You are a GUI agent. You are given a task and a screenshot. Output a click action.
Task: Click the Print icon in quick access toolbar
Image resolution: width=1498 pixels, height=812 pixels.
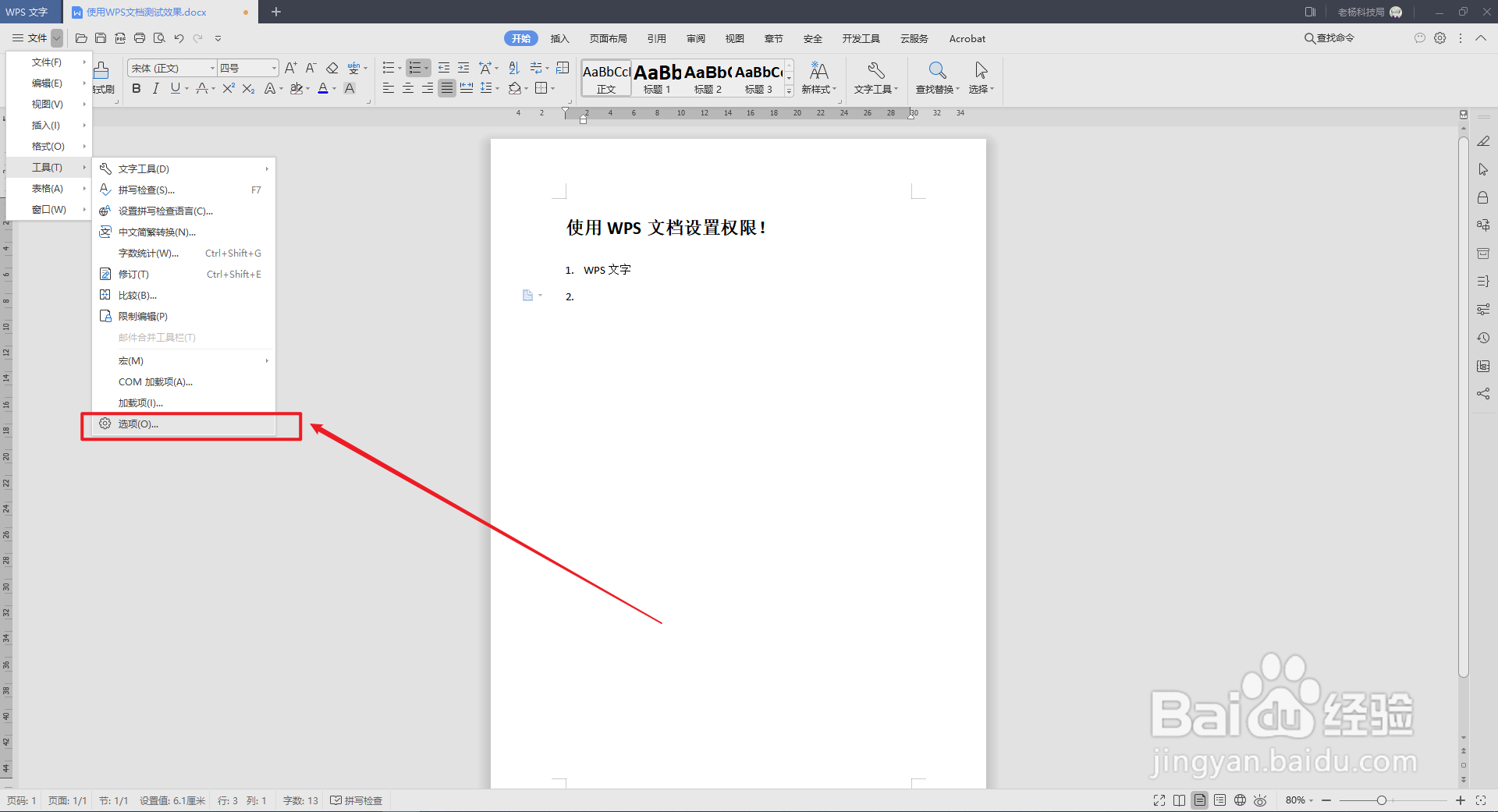pyautogui.click(x=140, y=38)
